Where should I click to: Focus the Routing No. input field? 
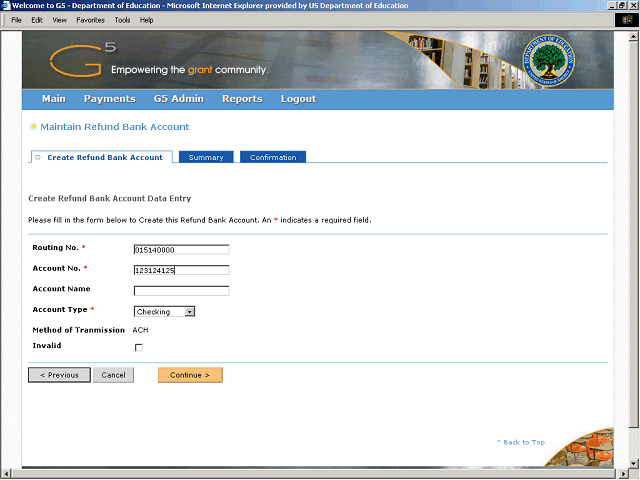182,250
